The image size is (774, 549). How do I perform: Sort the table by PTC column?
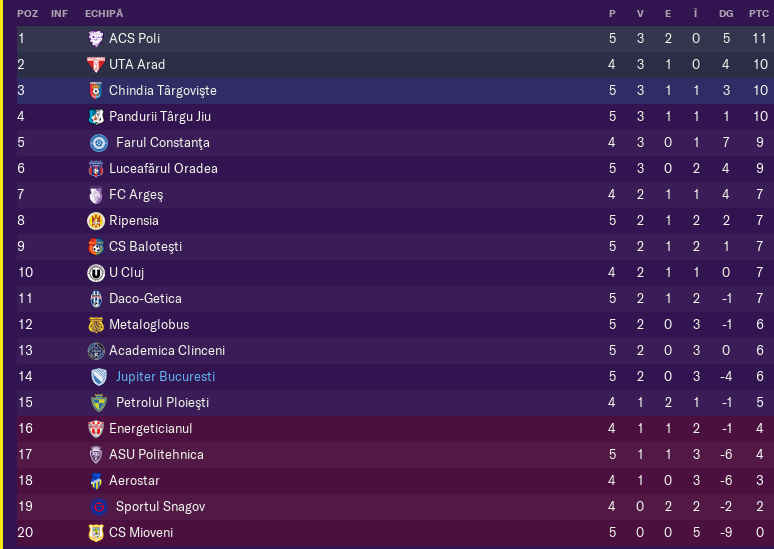(x=759, y=14)
